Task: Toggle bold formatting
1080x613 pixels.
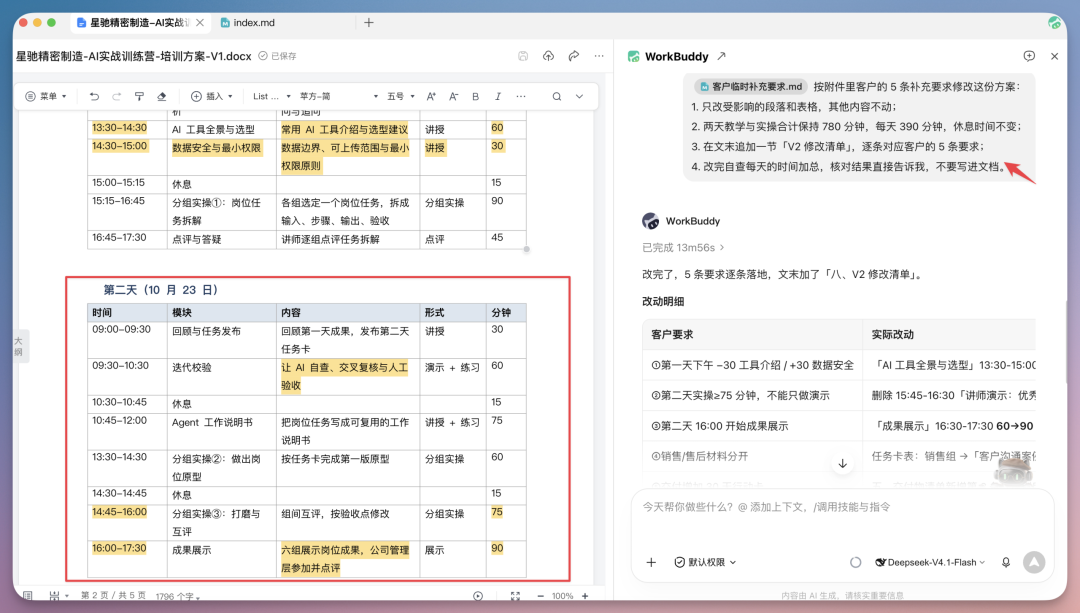Action: [475, 96]
